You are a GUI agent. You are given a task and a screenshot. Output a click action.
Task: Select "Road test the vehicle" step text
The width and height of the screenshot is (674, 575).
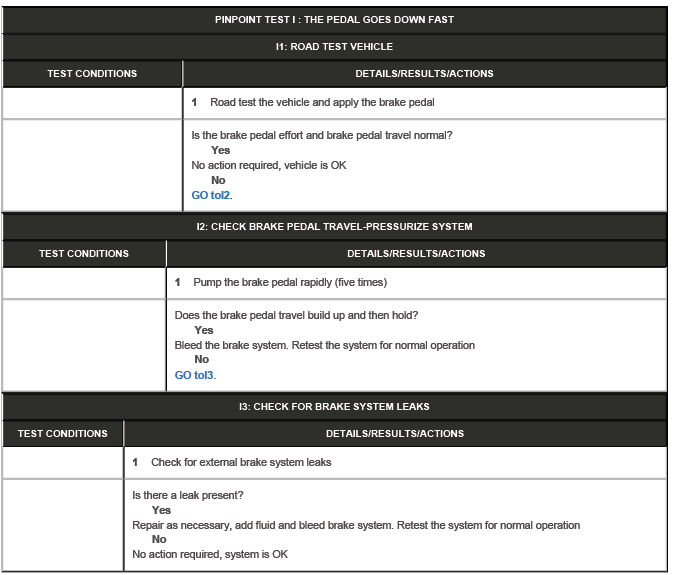click(322, 102)
